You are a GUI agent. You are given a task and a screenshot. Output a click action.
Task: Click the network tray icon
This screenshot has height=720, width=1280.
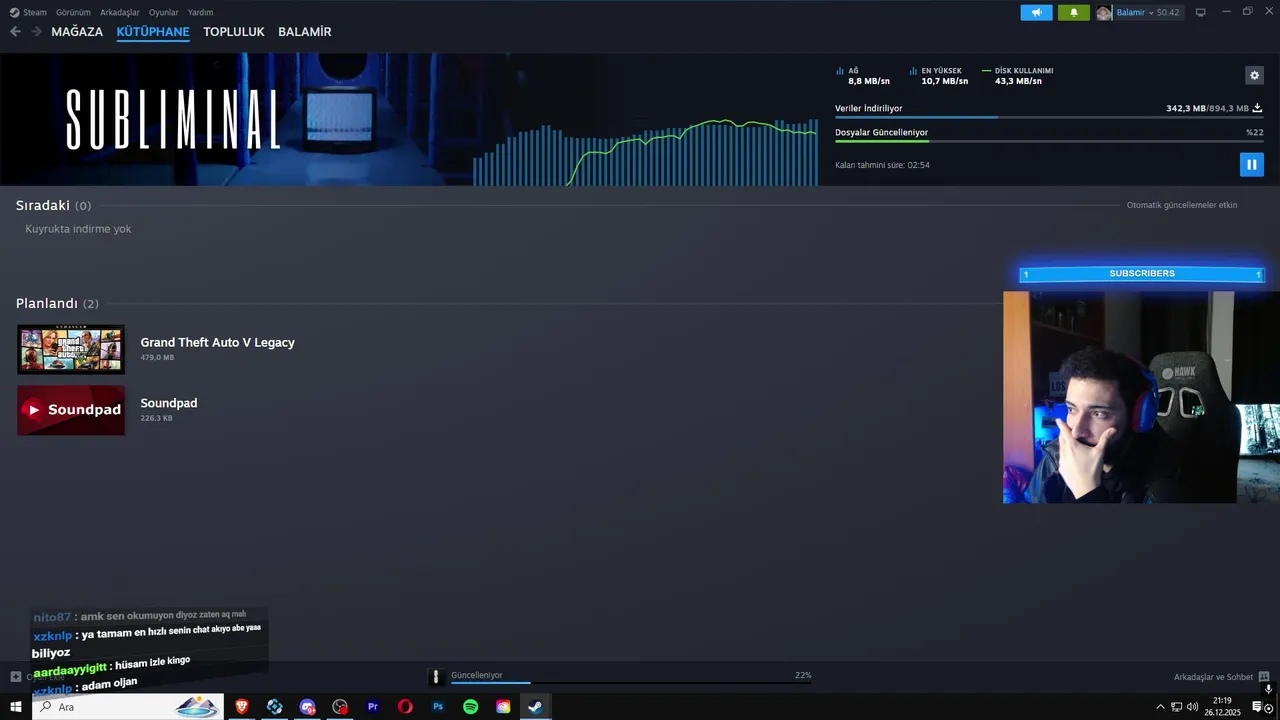coord(1177,707)
